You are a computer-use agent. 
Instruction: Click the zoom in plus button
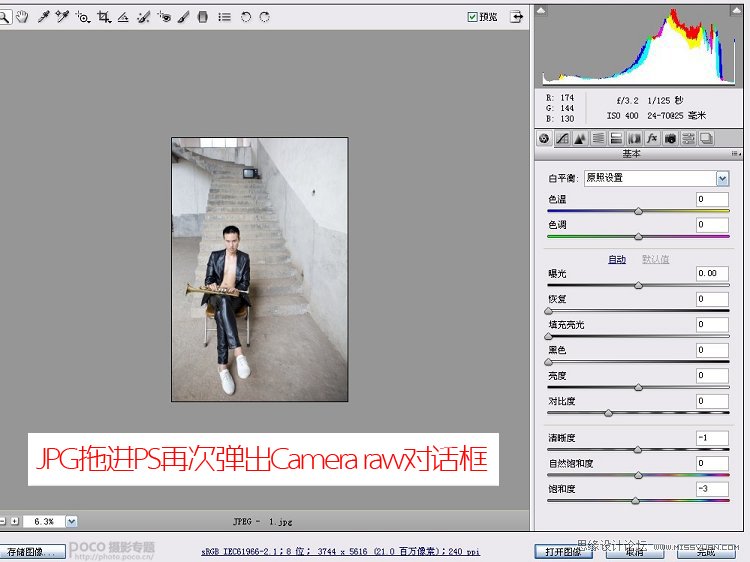click(15, 521)
